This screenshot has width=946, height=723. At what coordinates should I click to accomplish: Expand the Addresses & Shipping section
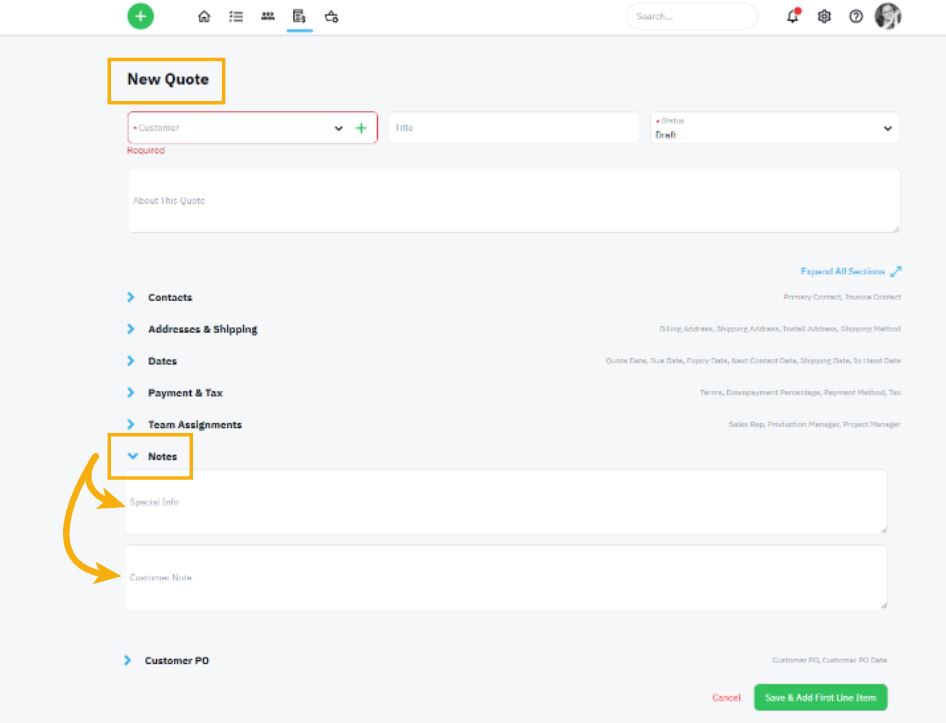coord(192,330)
